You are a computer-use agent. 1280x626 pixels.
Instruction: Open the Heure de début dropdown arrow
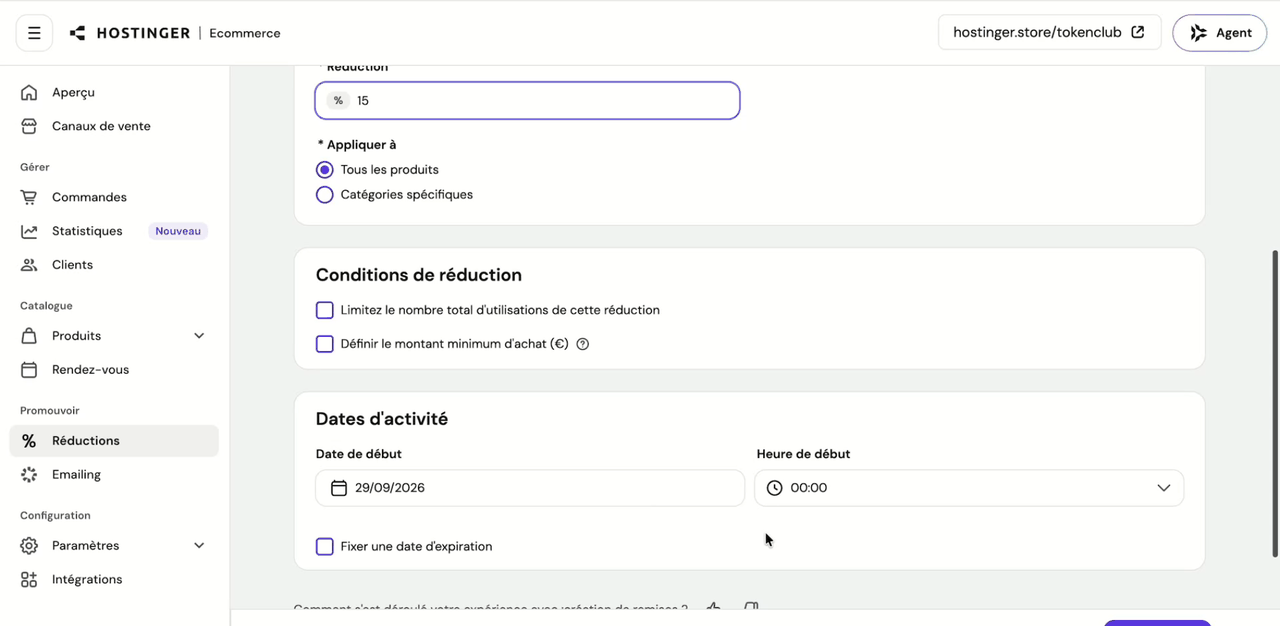1164,488
